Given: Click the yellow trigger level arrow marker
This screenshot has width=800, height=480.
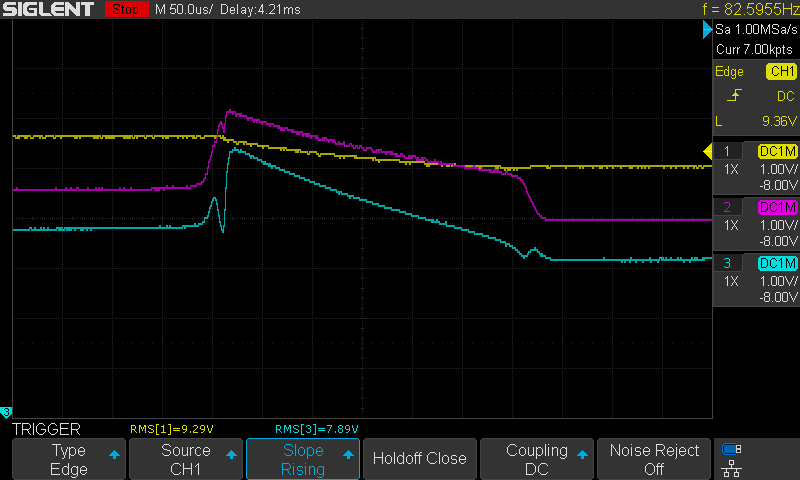Looking at the screenshot, I should click(x=708, y=151).
